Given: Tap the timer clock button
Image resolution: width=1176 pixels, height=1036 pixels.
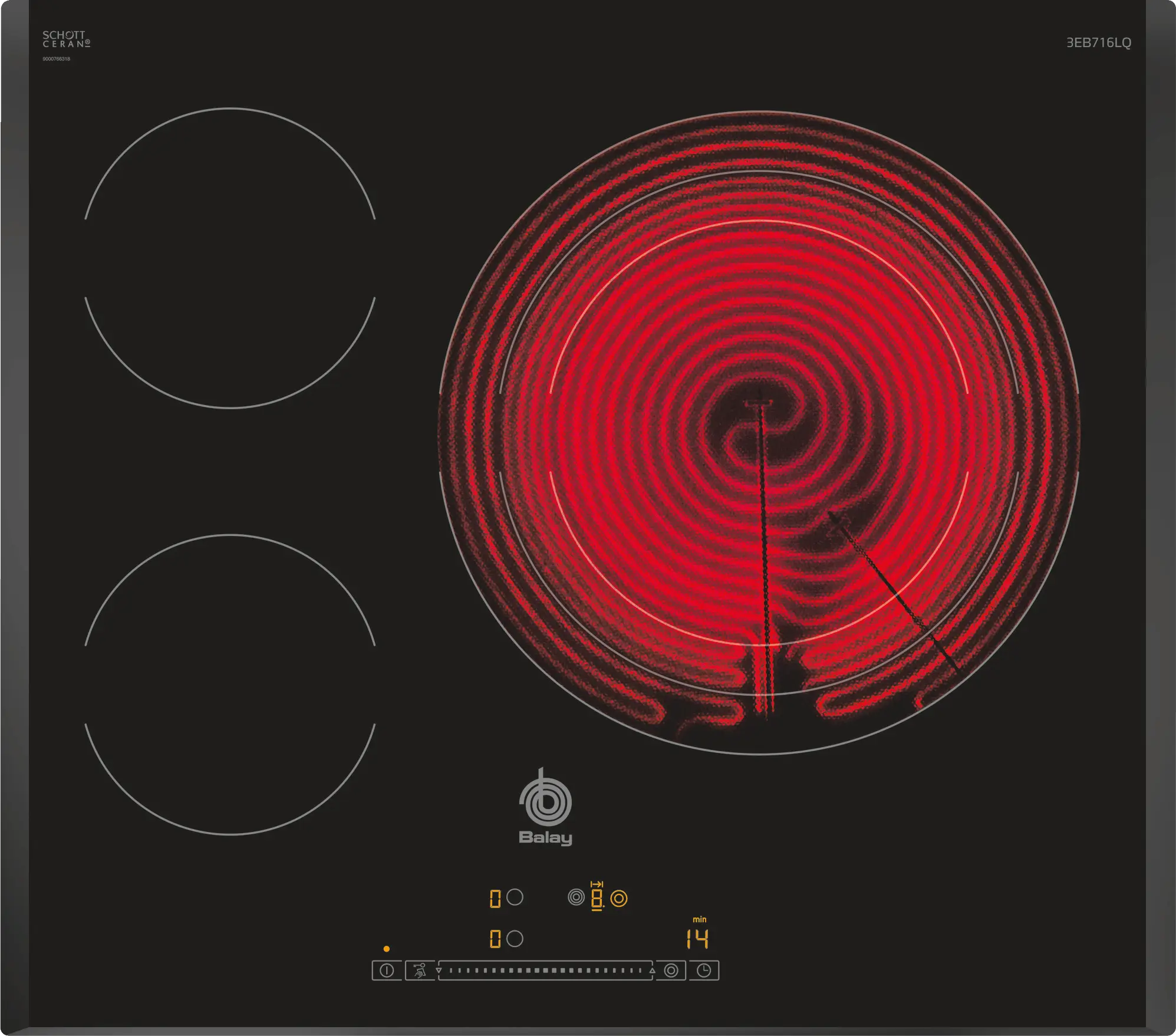Looking at the screenshot, I should pyautogui.click(x=703, y=970).
